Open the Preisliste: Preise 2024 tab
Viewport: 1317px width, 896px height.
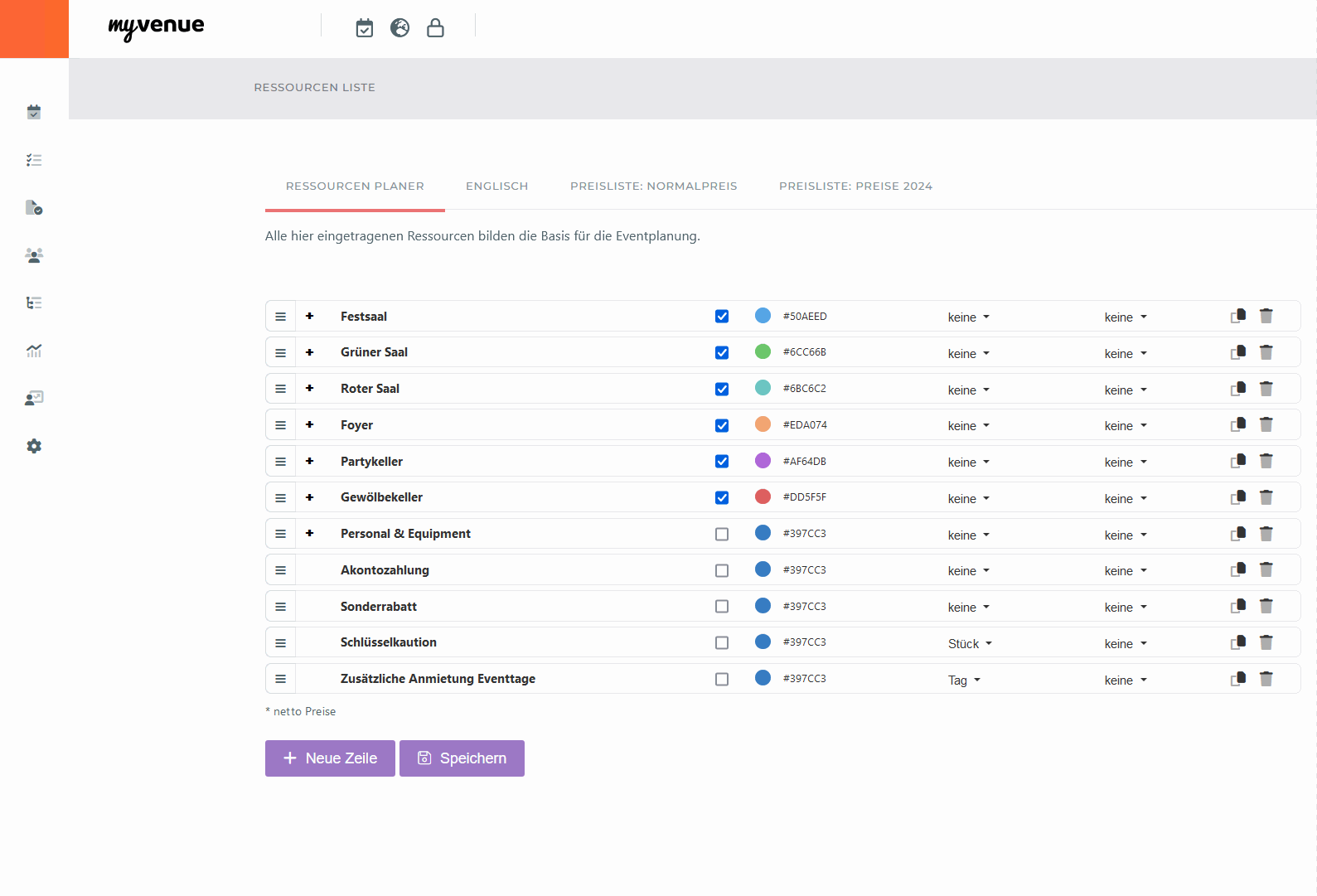pos(855,186)
